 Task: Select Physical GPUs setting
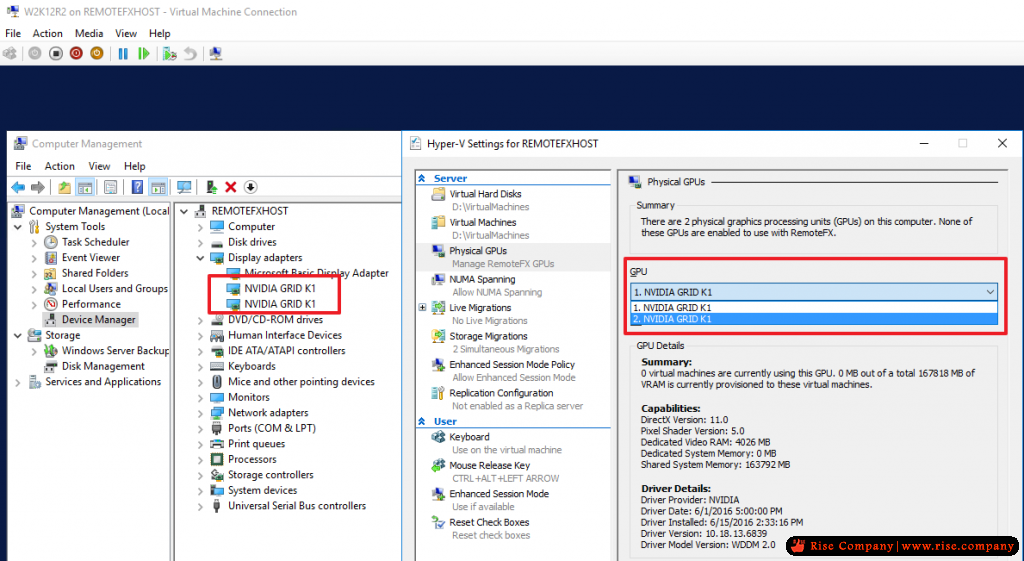pyautogui.click(x=478, y=251)
